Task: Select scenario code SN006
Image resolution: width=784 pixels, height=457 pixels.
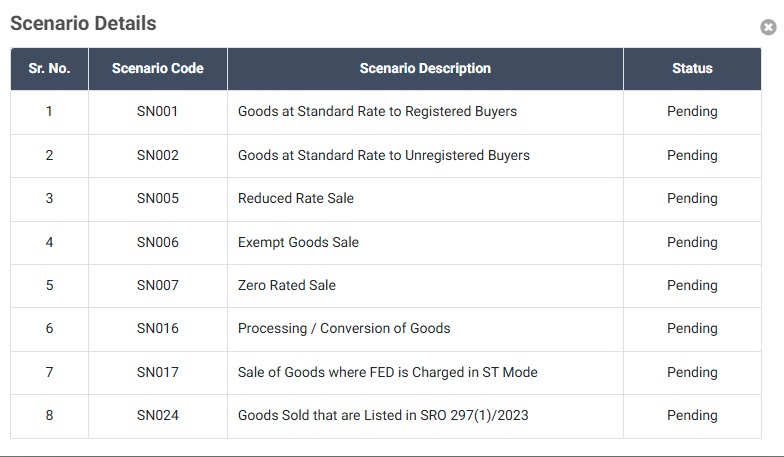Action: [157, 242]
